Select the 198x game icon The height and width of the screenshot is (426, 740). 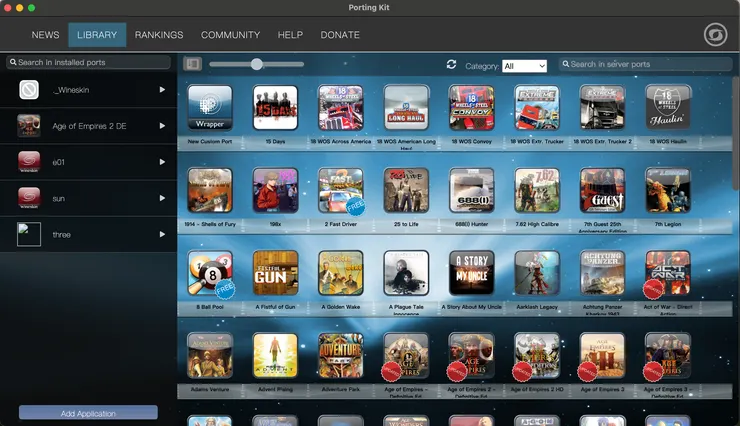pyautogui.click(x=275, y=190)
